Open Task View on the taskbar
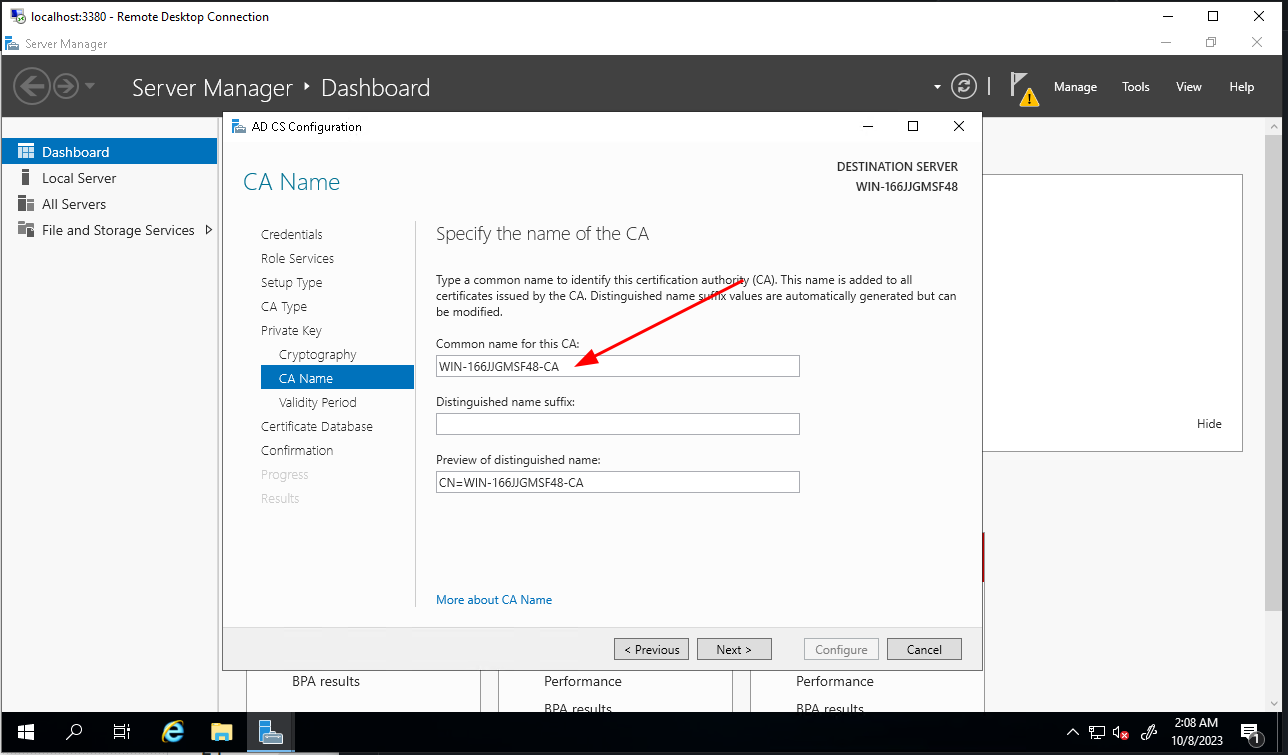 122,731
